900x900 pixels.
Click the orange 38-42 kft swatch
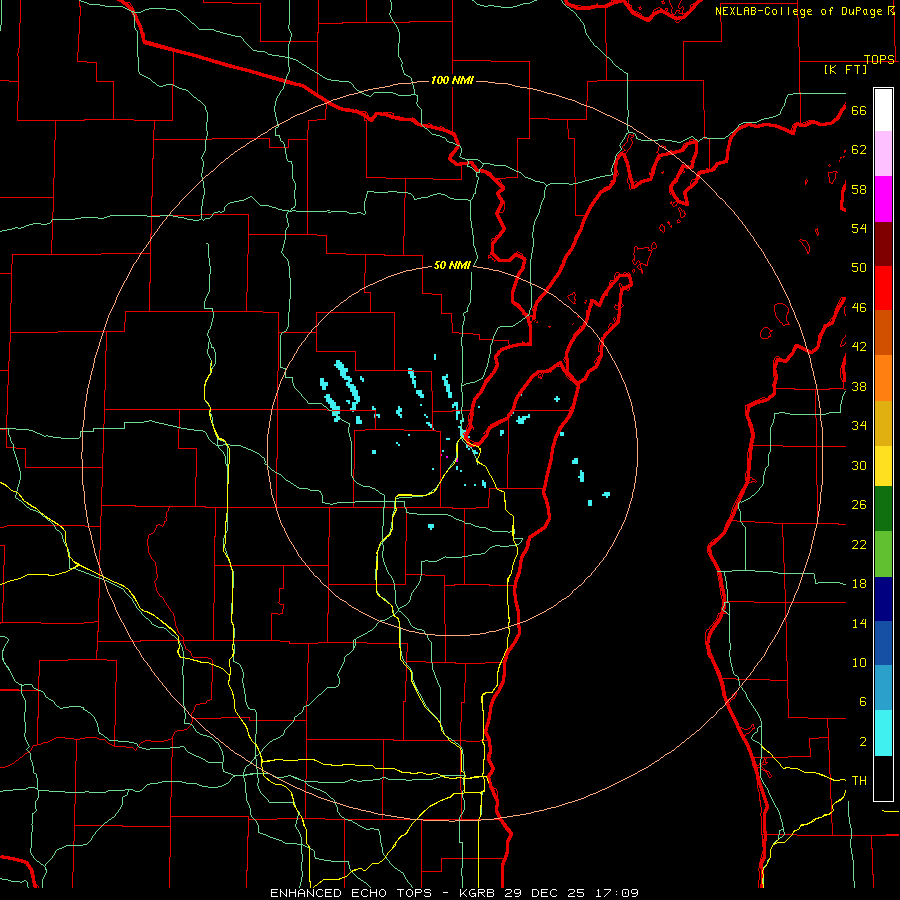(883, 378)
